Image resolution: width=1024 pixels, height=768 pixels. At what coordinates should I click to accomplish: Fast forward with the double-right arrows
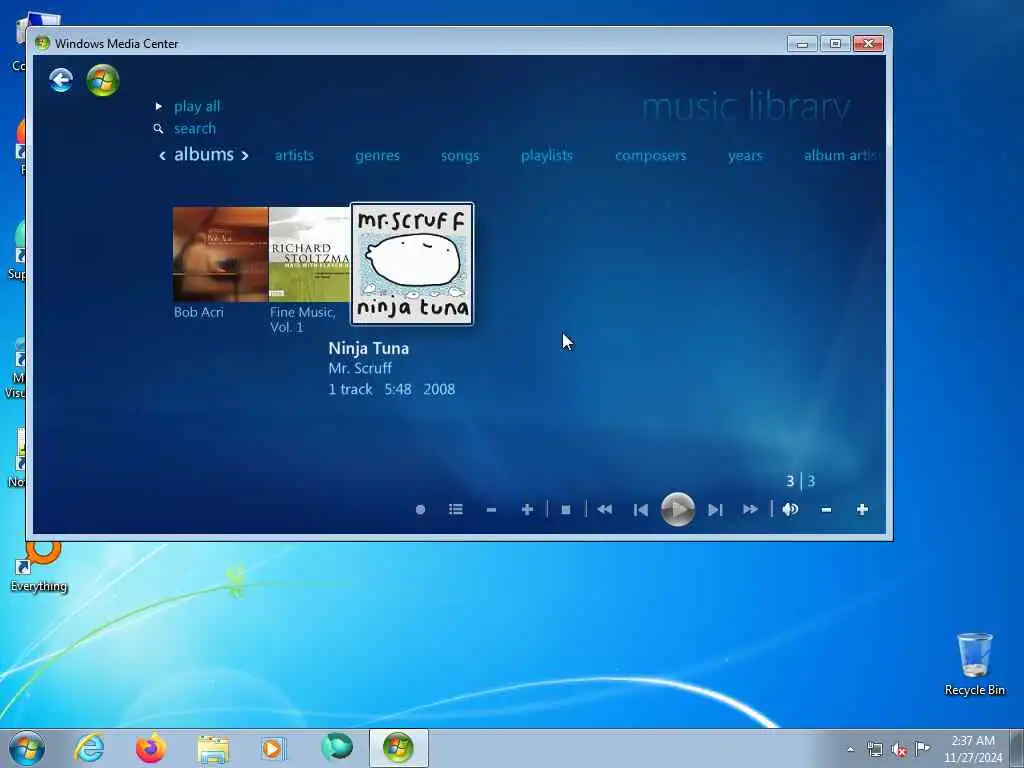(750, 509)
